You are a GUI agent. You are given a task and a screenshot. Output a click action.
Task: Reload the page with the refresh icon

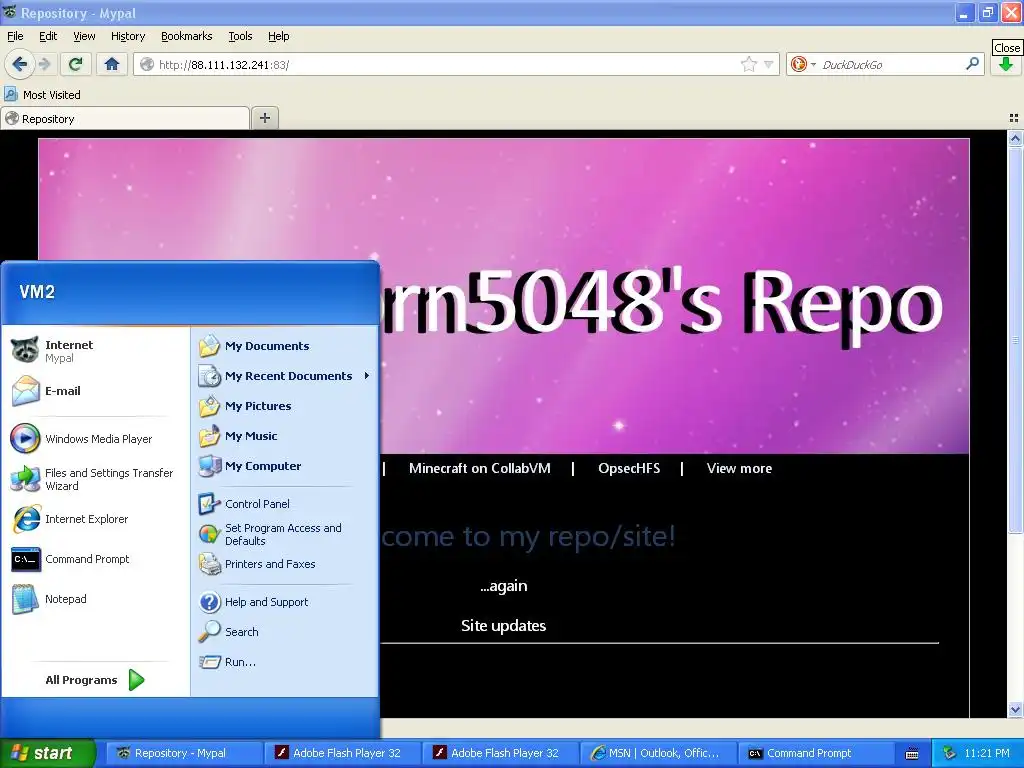point(76,64)
